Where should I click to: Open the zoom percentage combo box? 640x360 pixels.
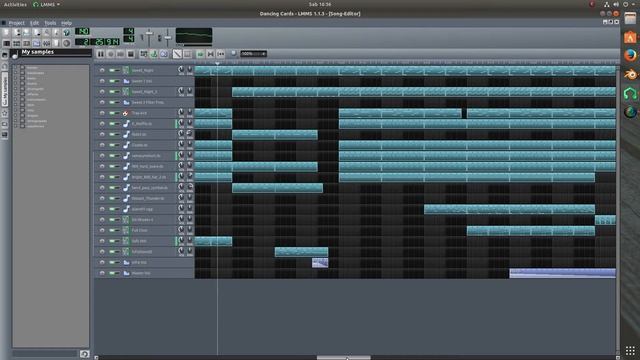253,54
